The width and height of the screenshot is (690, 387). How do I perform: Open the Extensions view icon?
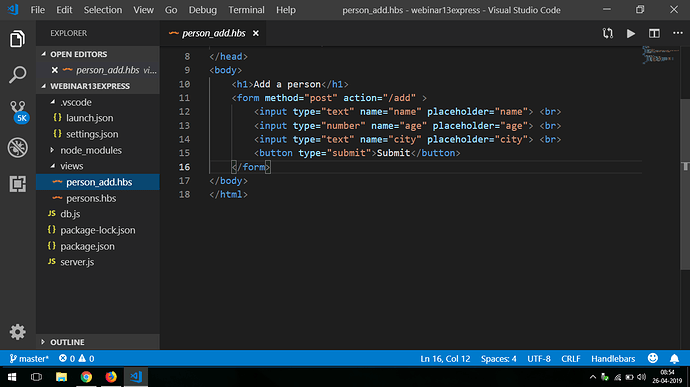[x=18, y=184]
